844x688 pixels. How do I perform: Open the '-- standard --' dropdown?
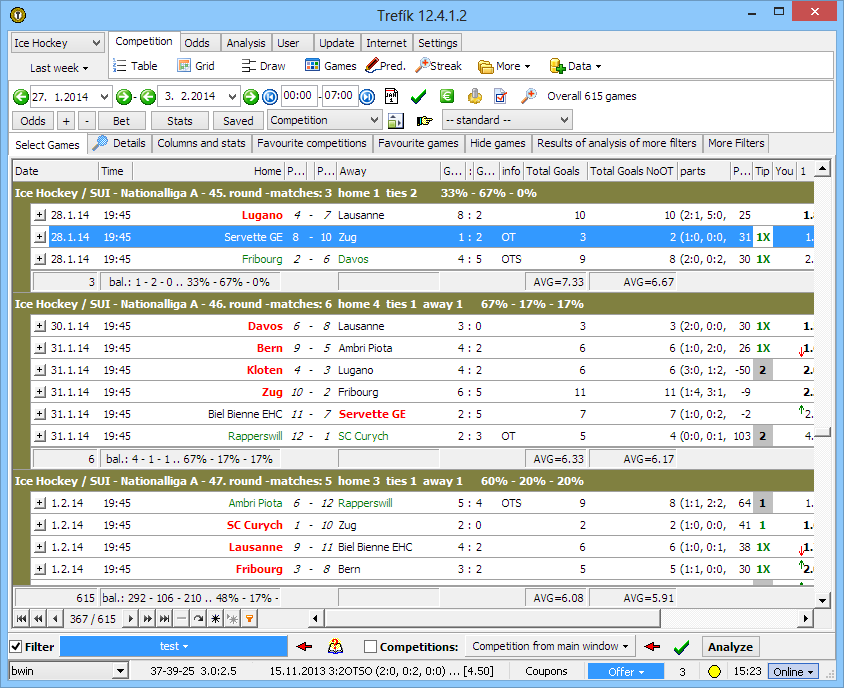click(506, 120)
